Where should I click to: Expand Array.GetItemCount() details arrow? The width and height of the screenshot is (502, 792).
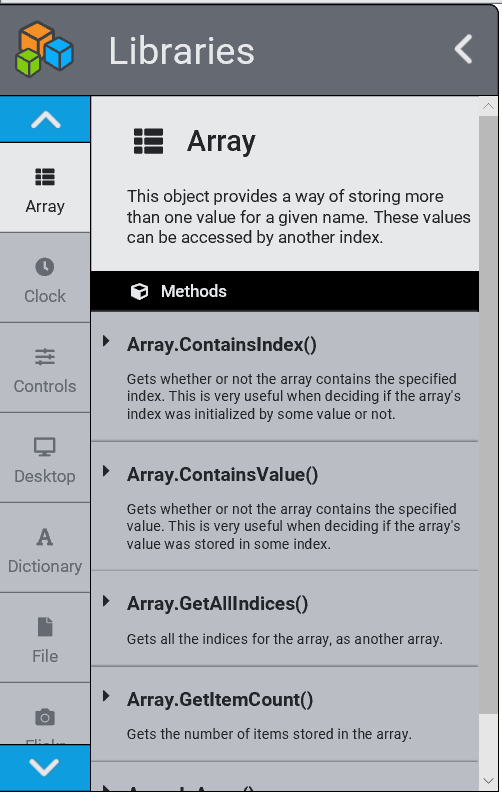[x=106, y=697]
